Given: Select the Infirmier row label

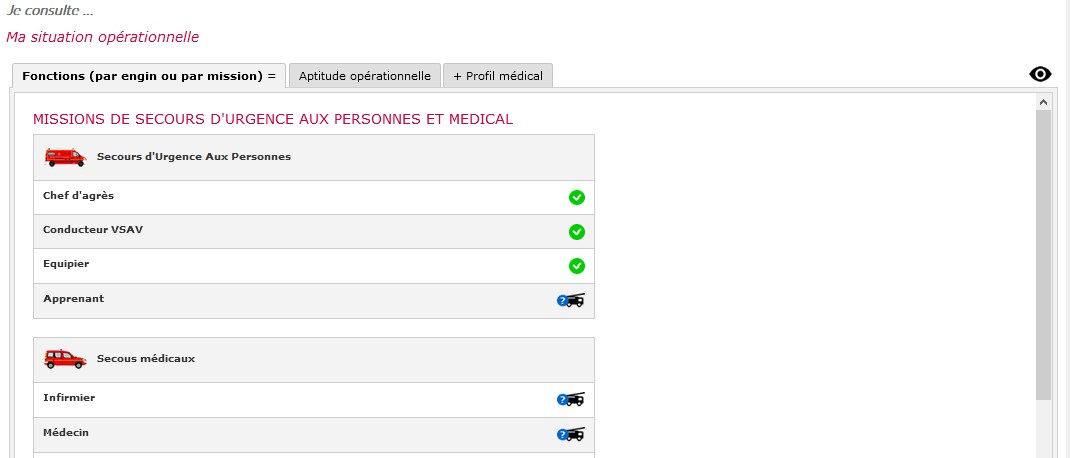Looking at the screenshot, I should [69, 397].
